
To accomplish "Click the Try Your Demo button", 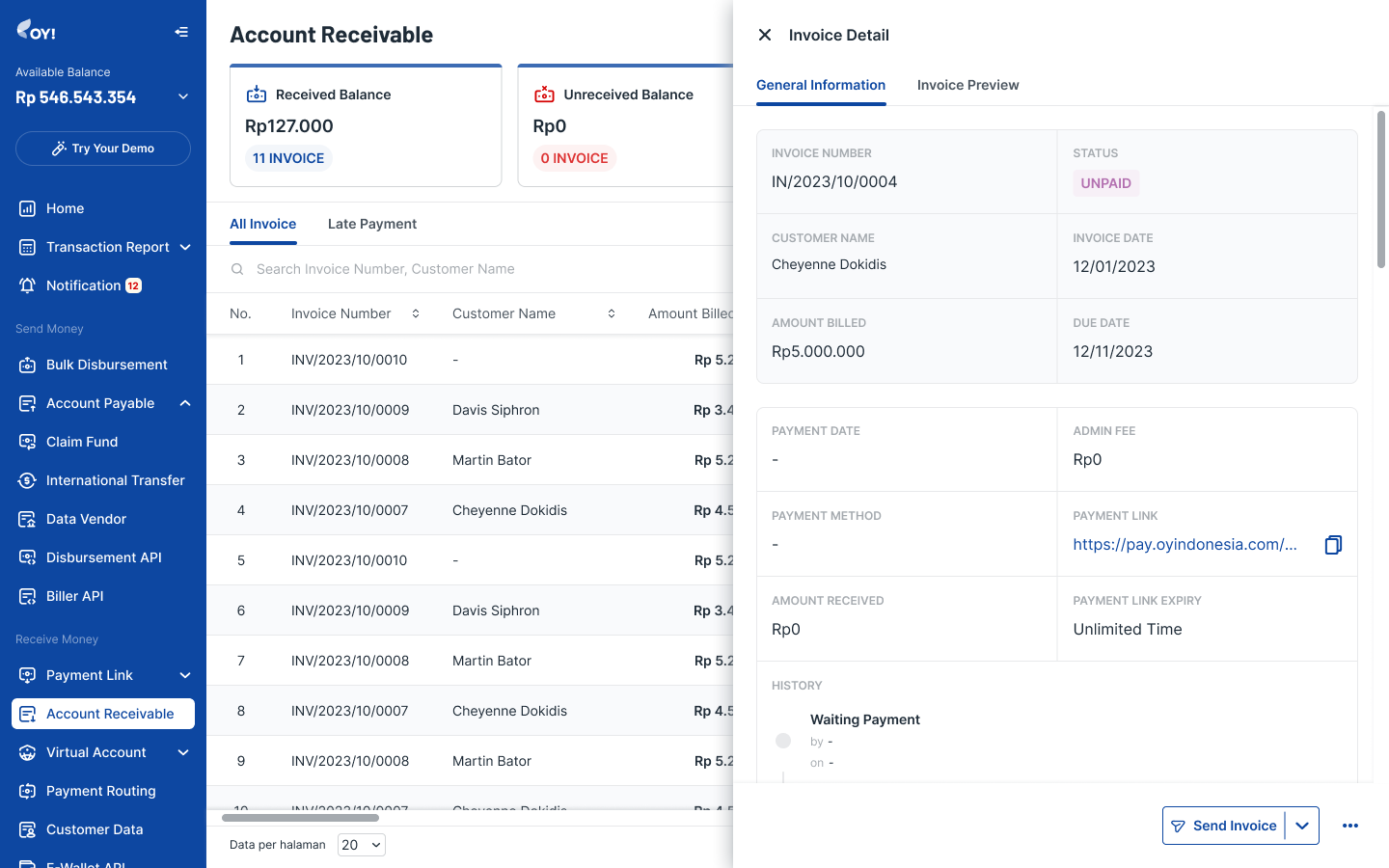I will click(103, 149).
